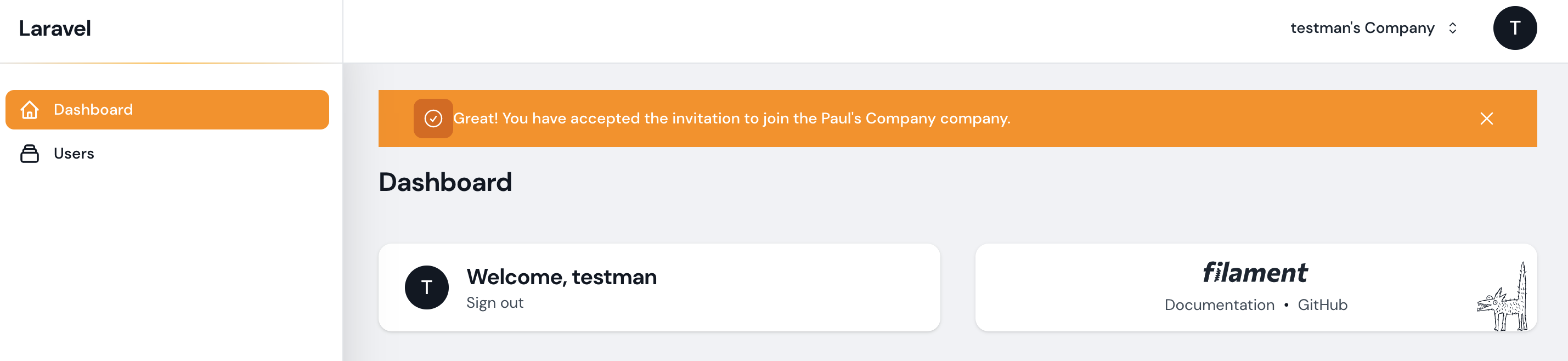Image resolution: width=1568 pixels, height=361 pixels.
Task: Dismiss the invitation accepted notification
Action: (1486, 119)
